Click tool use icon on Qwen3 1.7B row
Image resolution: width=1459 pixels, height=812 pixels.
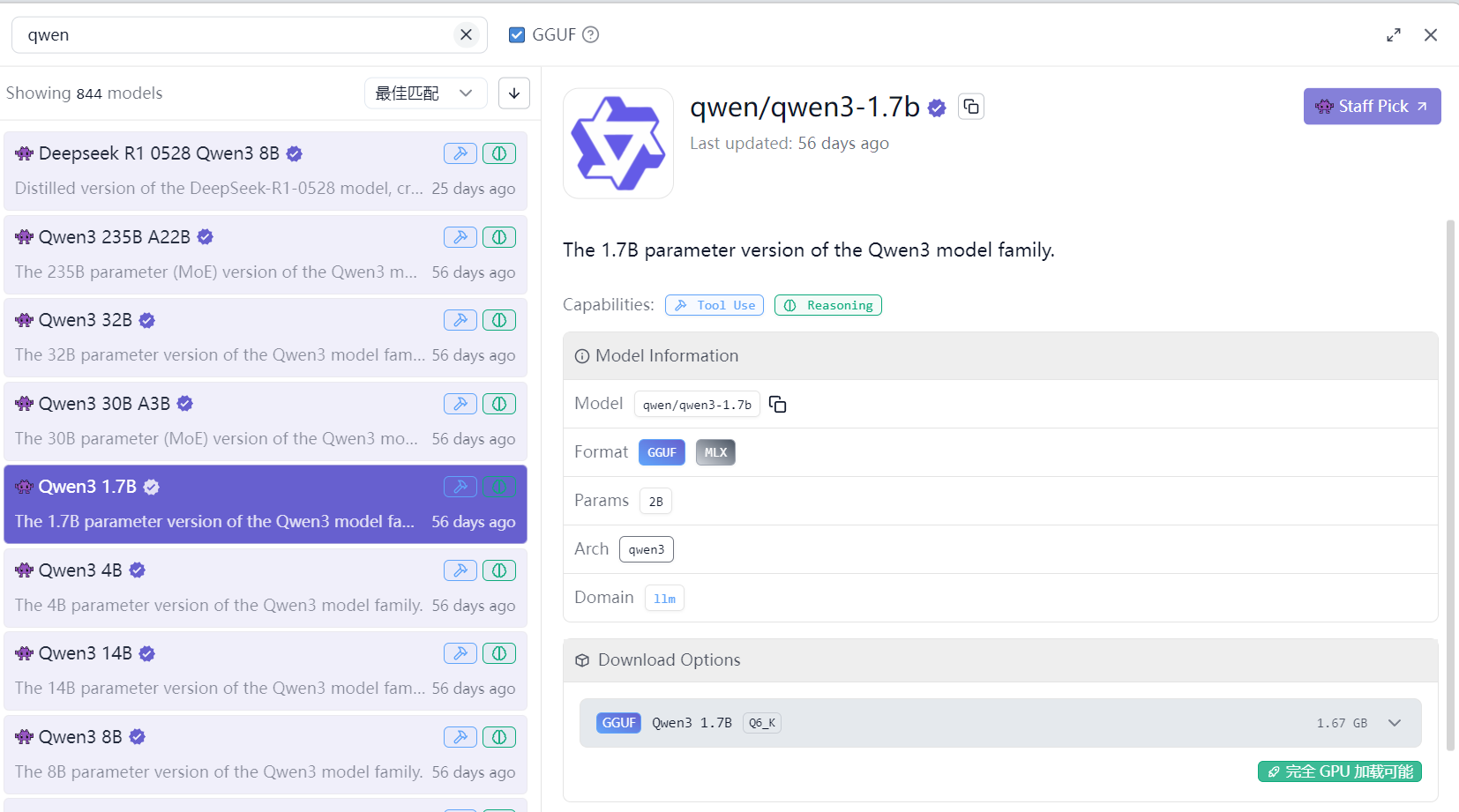pyautogui.click(x=460, y=487)
